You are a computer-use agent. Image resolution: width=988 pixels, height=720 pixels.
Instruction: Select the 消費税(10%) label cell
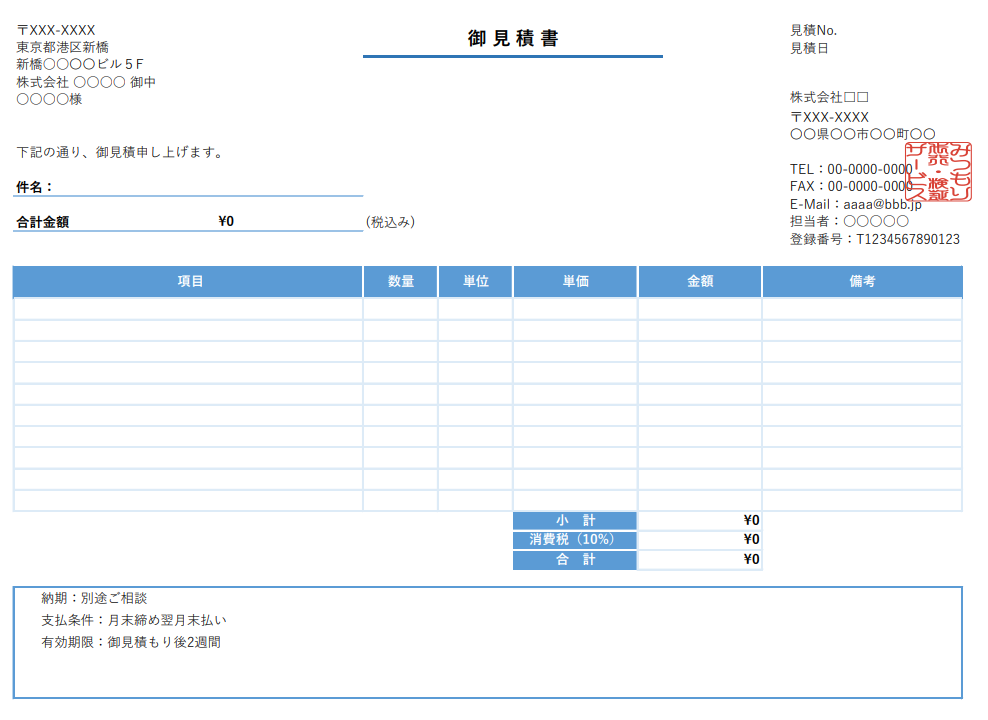tap(575, 540)
